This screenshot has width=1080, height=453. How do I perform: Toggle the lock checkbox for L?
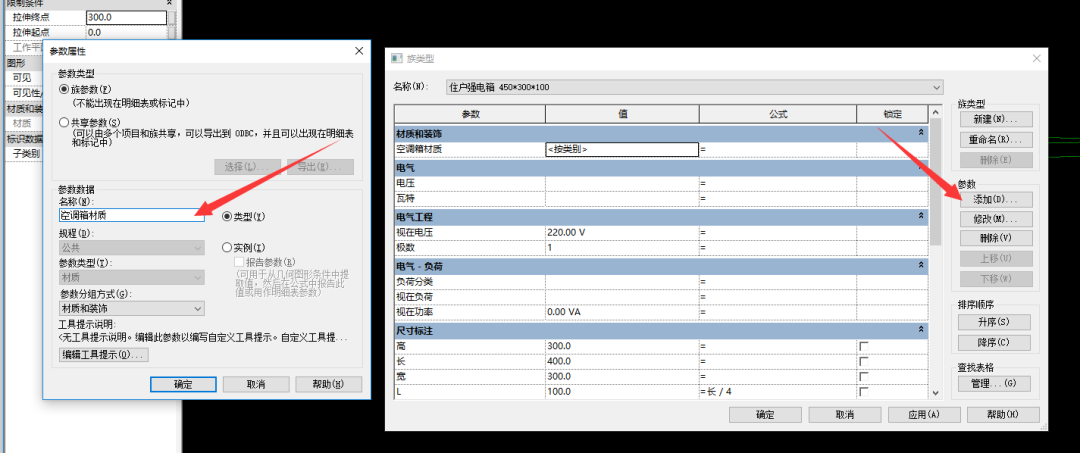[864, 392]
